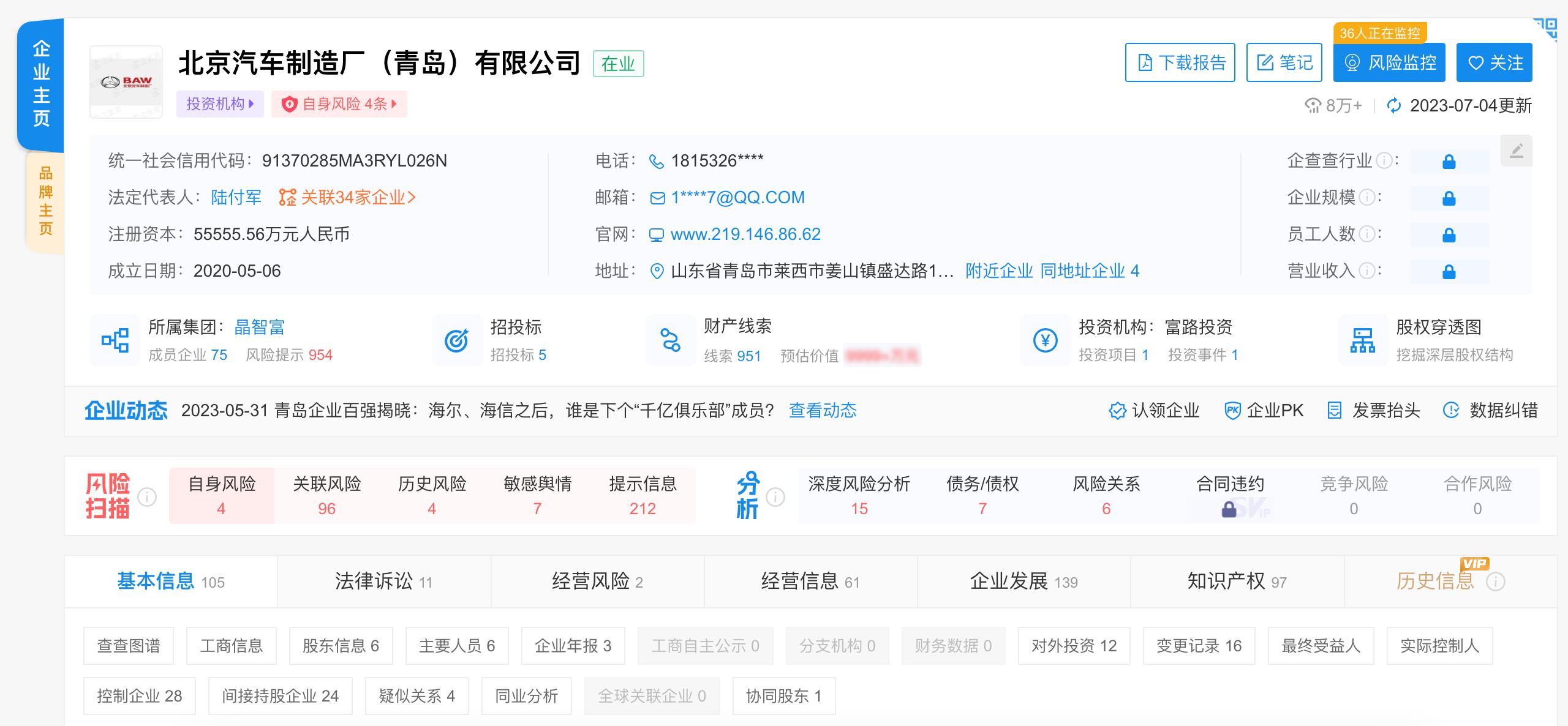1568x726 pixels.
Task: Click the 财产线索 clue icon
Action: click(x=671, y=340)
